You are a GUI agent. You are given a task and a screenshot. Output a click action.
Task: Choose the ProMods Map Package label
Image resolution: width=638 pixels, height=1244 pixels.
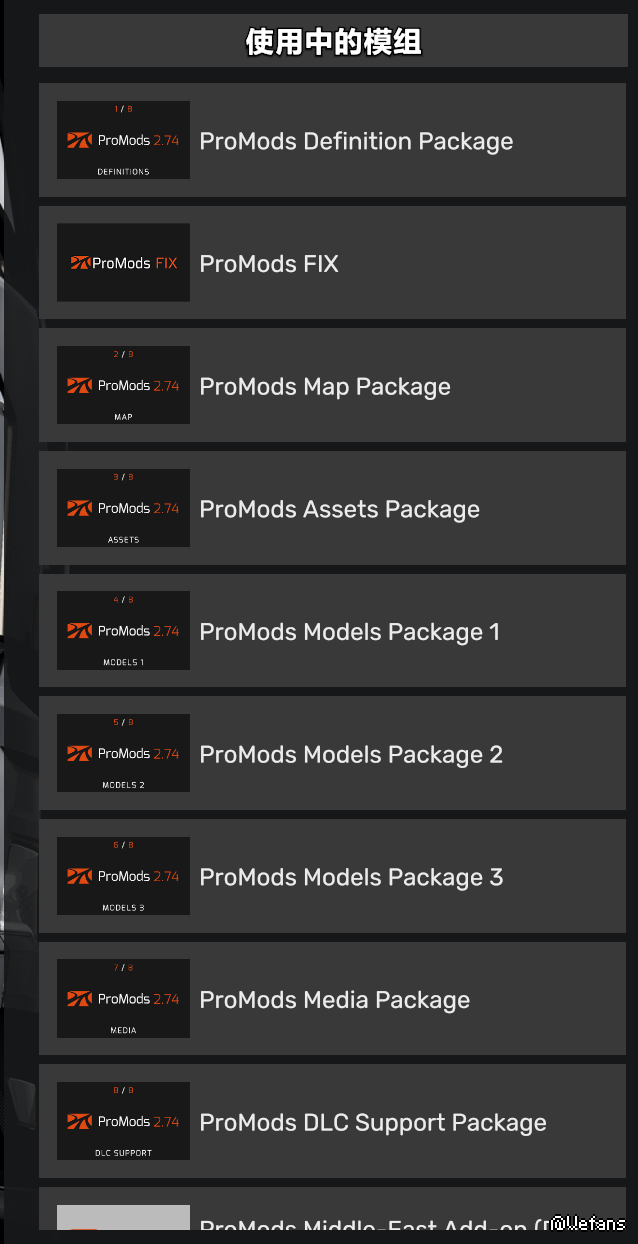coord(325,387)
